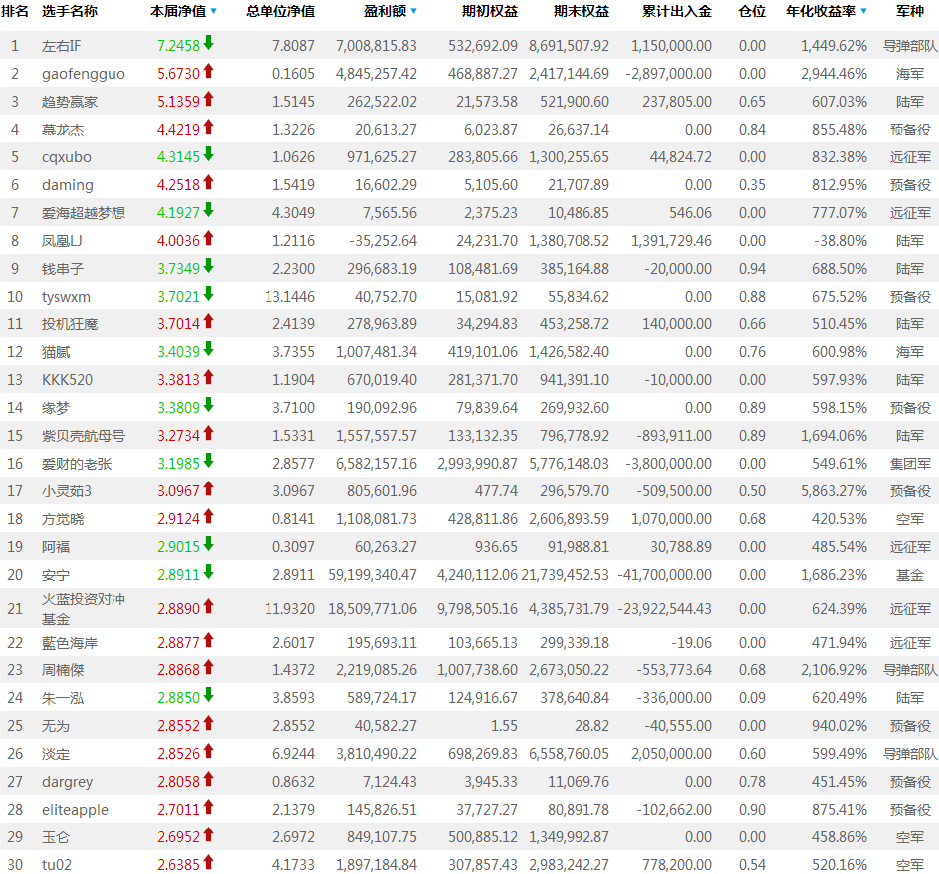Image resolution: width=939 pixels, height=874 pixels.
Task: Click the red up arrow beside 4.0036
Action: click(208, 238)
